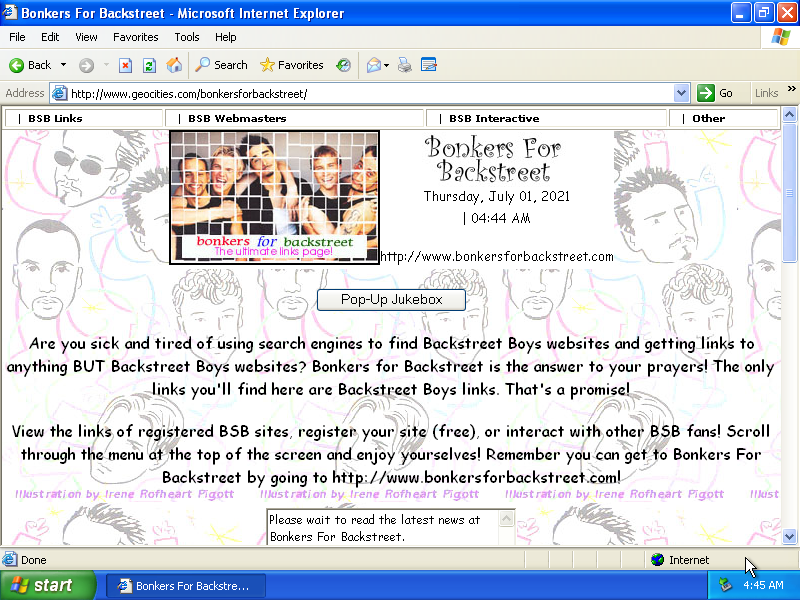Click the page's vertical scrollbar down arrow

[x=789, y=536]
